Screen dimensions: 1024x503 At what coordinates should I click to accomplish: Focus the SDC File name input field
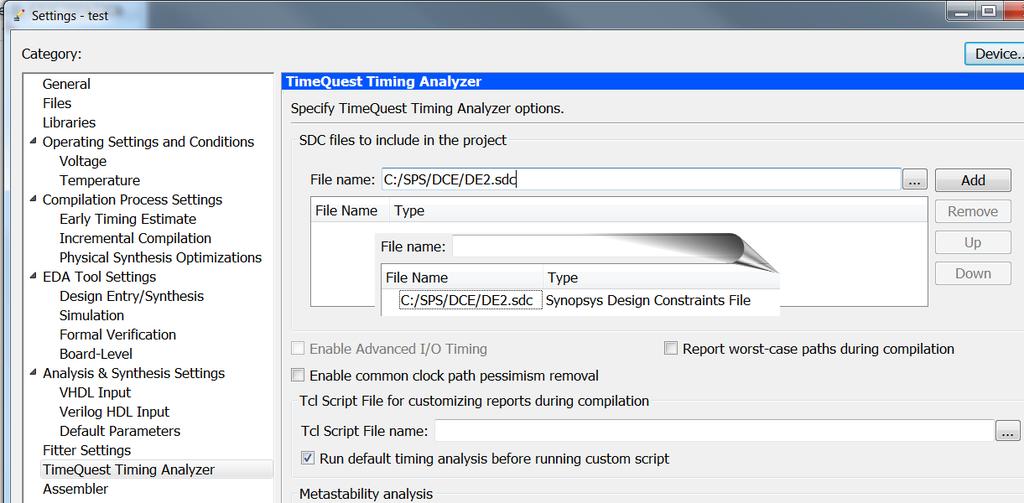point(641,180)
